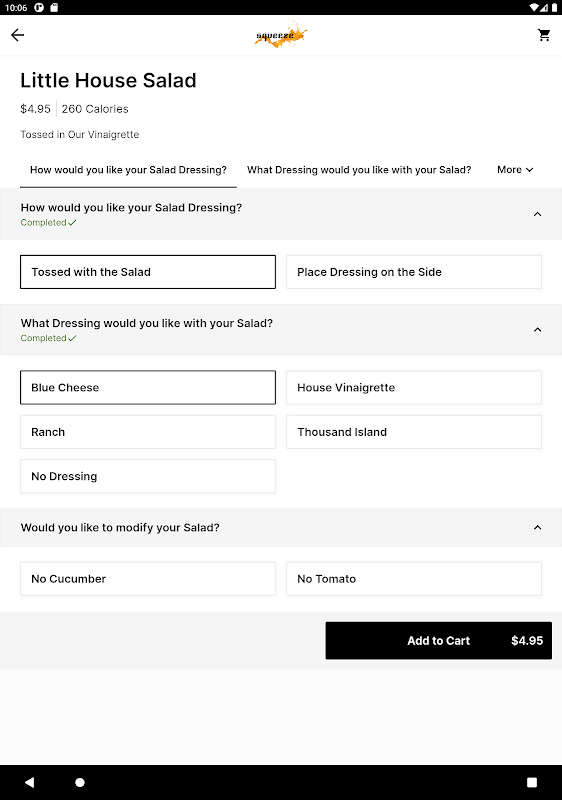Choose Thousand Island dressing
The width and height of the screenshot is (562, 800).
(414, 432)
